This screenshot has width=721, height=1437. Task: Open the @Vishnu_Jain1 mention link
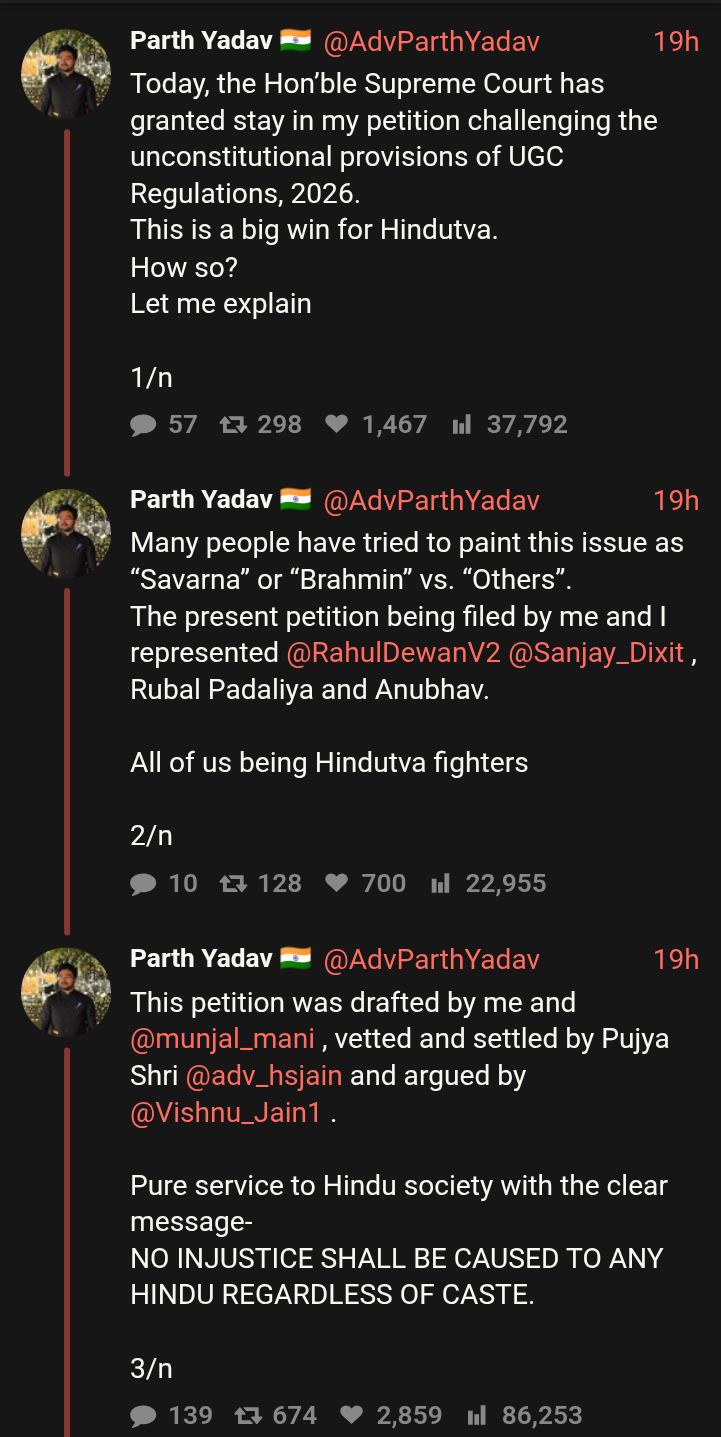pos(226,1113)
